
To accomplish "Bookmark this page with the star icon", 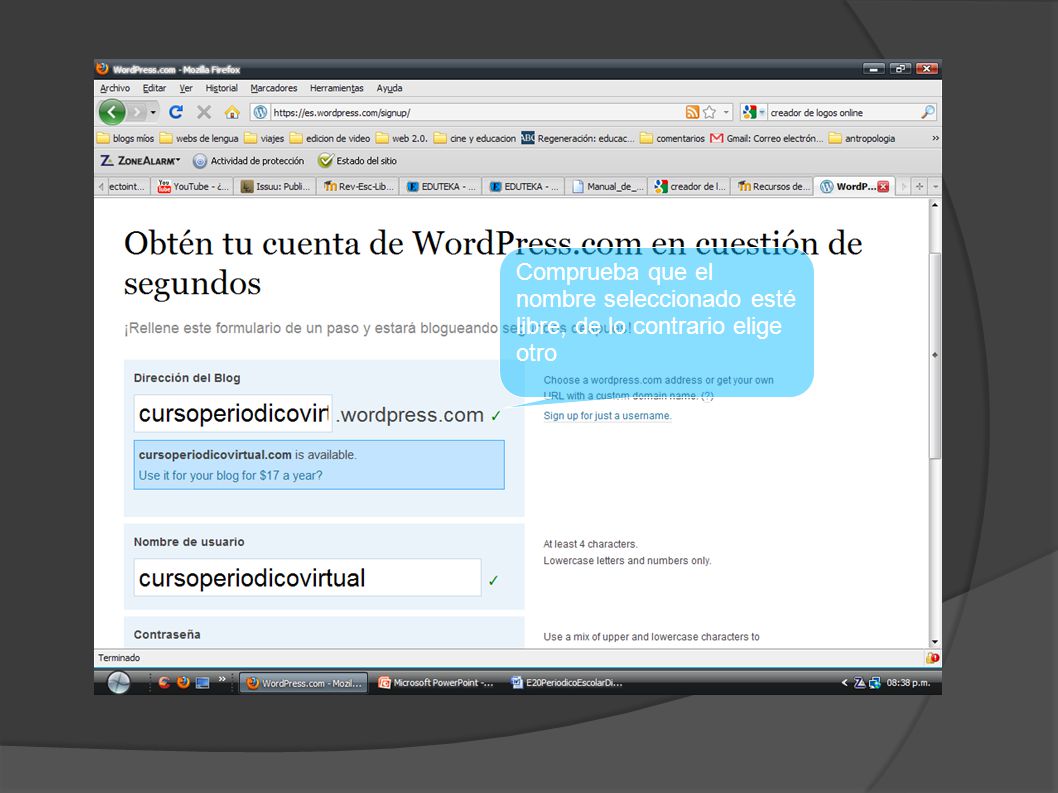I will coord(709,112).
